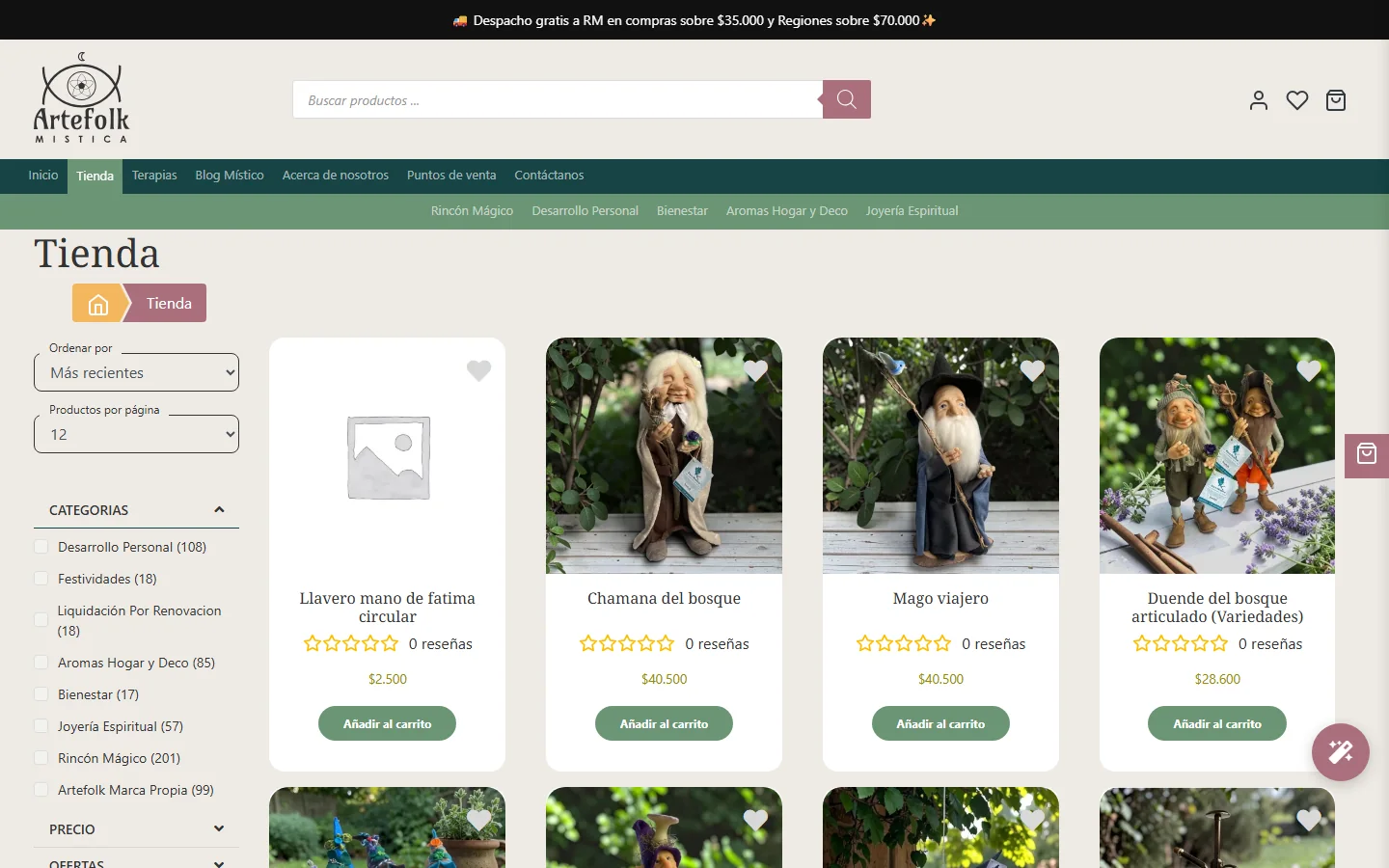Click the floating magic wand button
This screenshot has width=1389, height=868.
click(1341, 752)
